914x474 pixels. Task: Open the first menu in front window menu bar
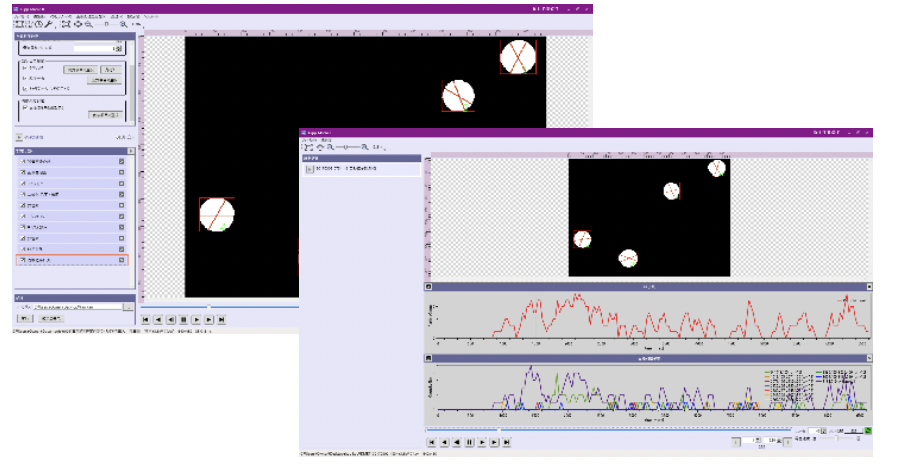(310, 141)
